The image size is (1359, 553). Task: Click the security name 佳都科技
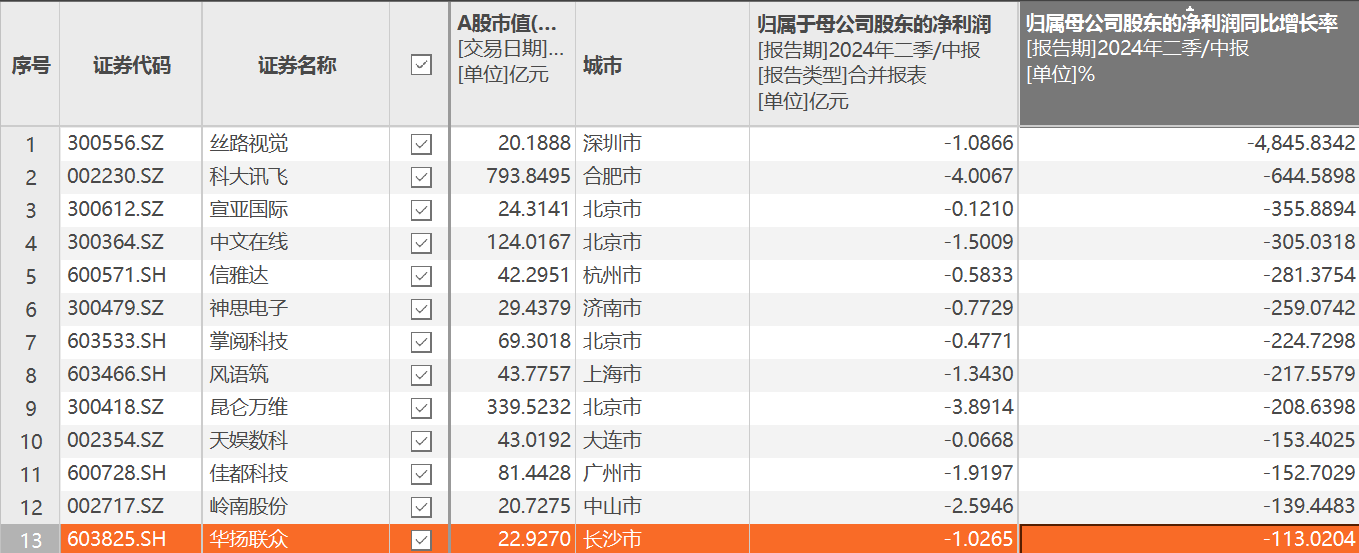click(x=249, y=474)
